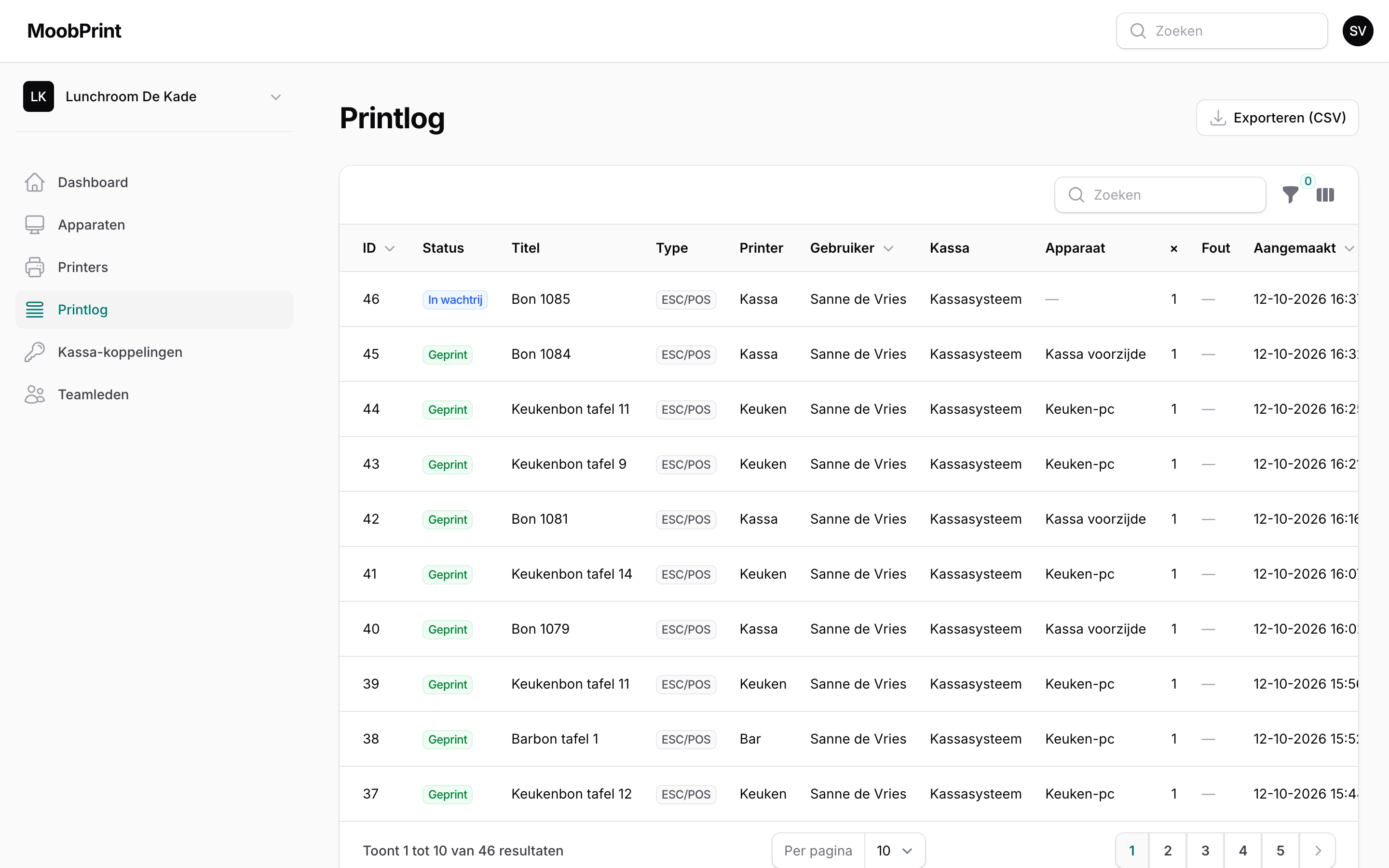Open the Dashboard home icon
The height and width of the screenshot is (868, 1389).
(x=34, y=182)
